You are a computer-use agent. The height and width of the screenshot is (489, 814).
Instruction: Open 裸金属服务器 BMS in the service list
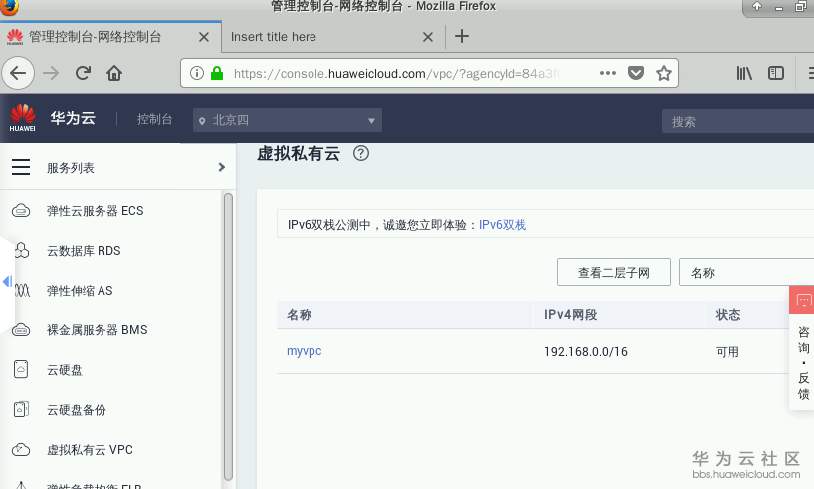97,330
